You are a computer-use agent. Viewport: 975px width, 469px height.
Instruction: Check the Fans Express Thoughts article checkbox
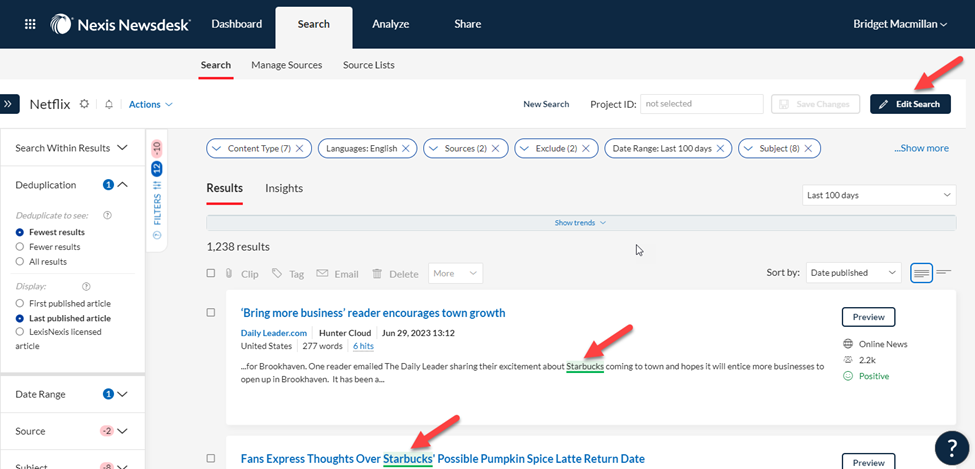tap(211, 458)
